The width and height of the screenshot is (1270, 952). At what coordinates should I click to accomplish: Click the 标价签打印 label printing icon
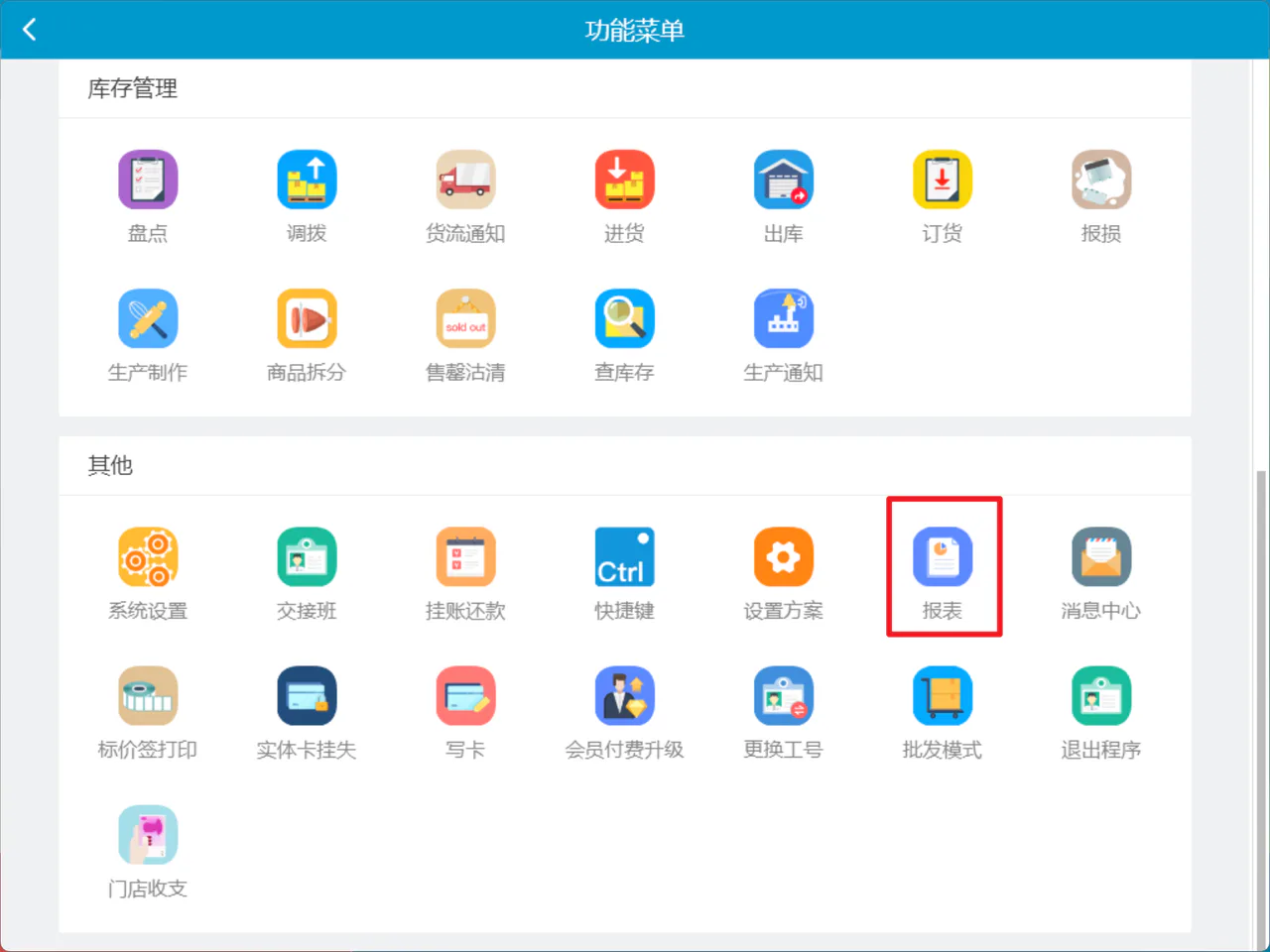148,695
